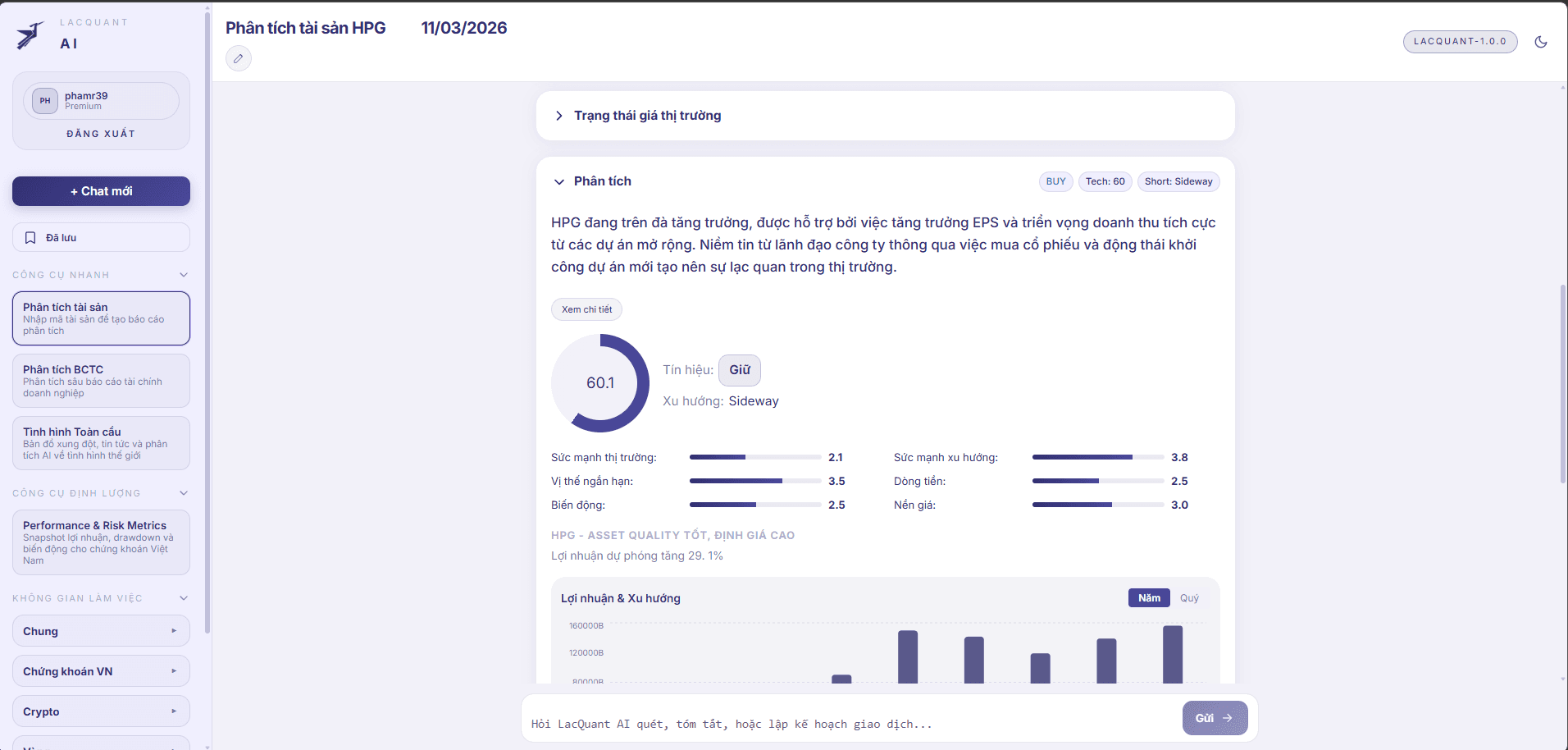The height and width of the screenshot is (750, 1568).
Task: Open the Chứng khoán VN workspace
Action: coord(101,671)
